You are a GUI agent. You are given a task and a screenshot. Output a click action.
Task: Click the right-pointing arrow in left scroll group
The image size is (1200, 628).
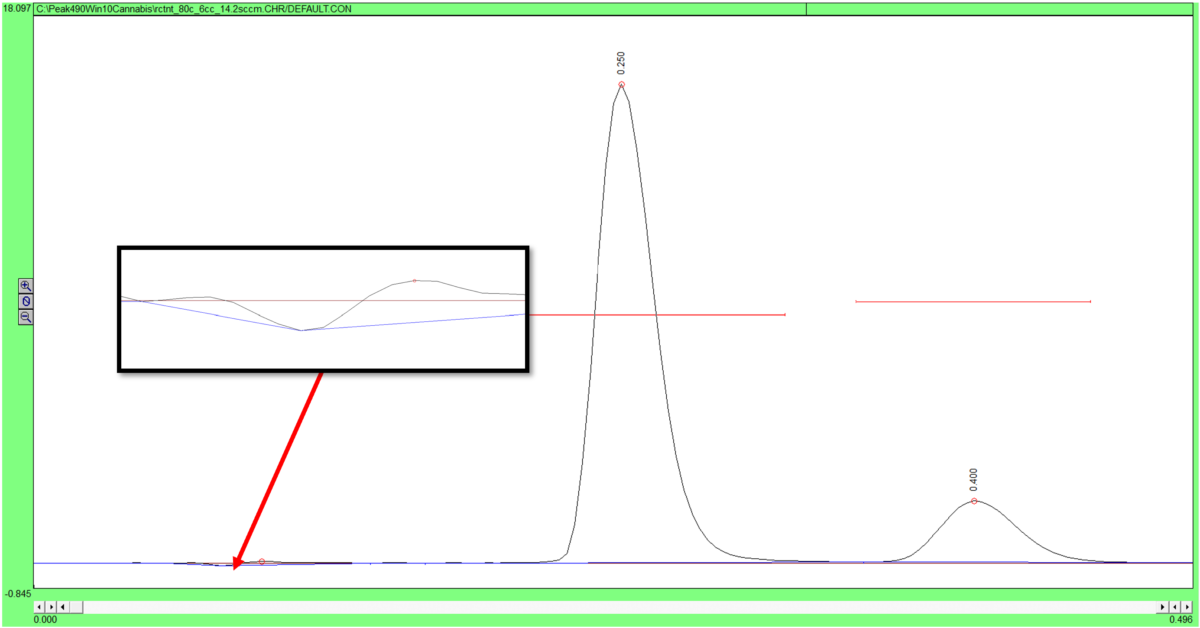click(x=51, y=607)
